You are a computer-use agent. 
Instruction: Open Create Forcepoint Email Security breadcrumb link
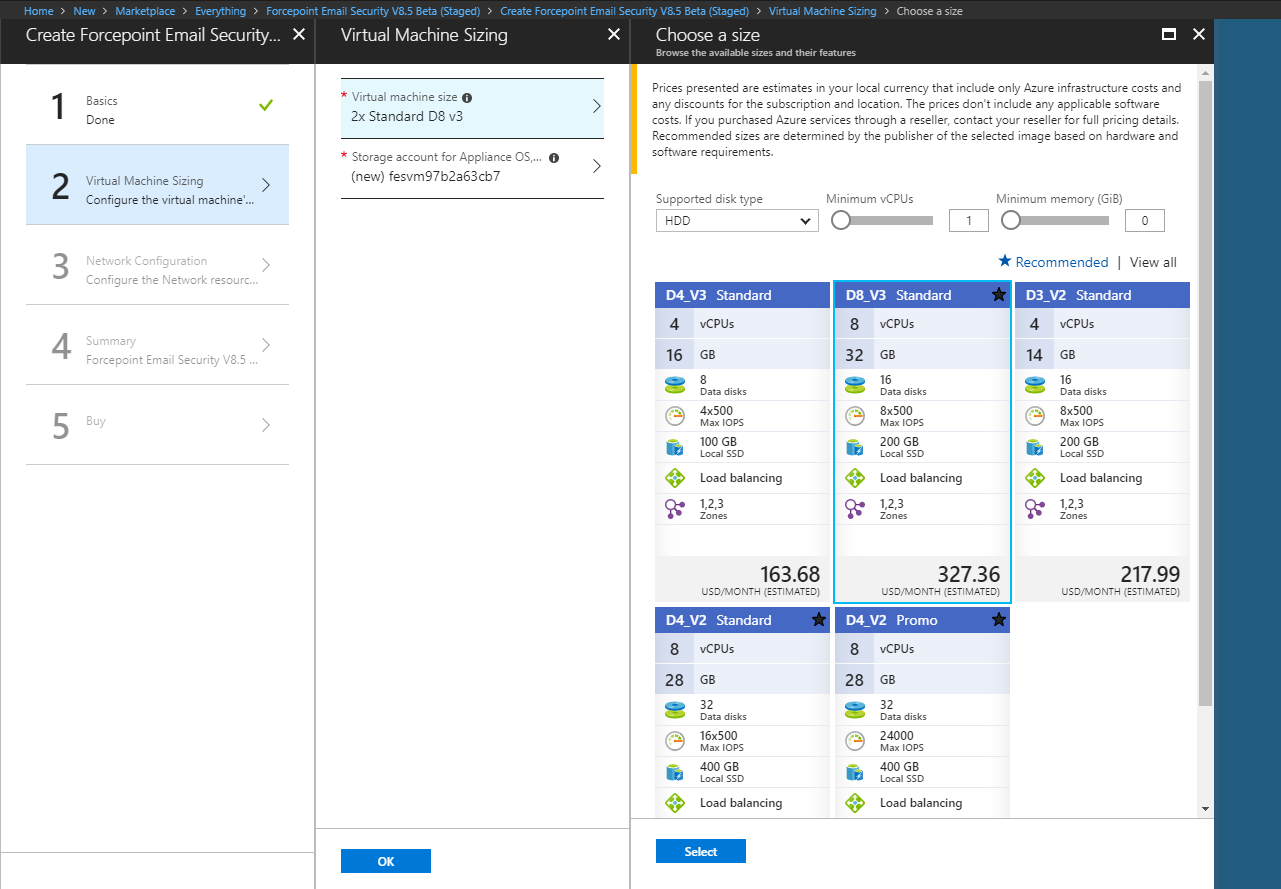(624, 11)
